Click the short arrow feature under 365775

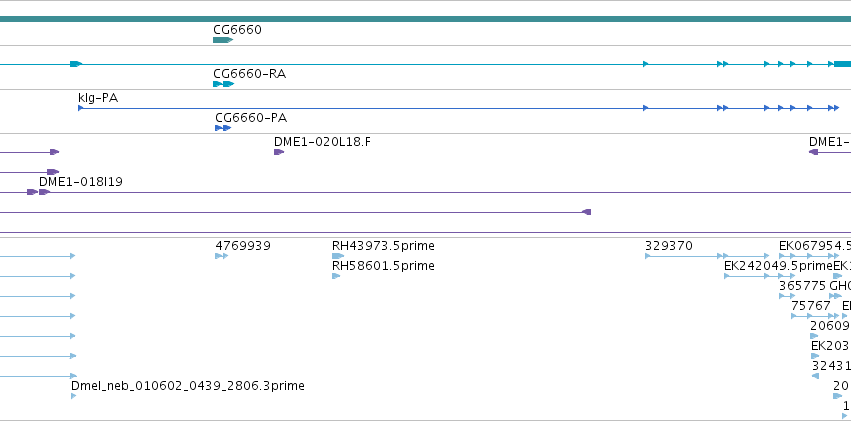[x=787, y=296]
